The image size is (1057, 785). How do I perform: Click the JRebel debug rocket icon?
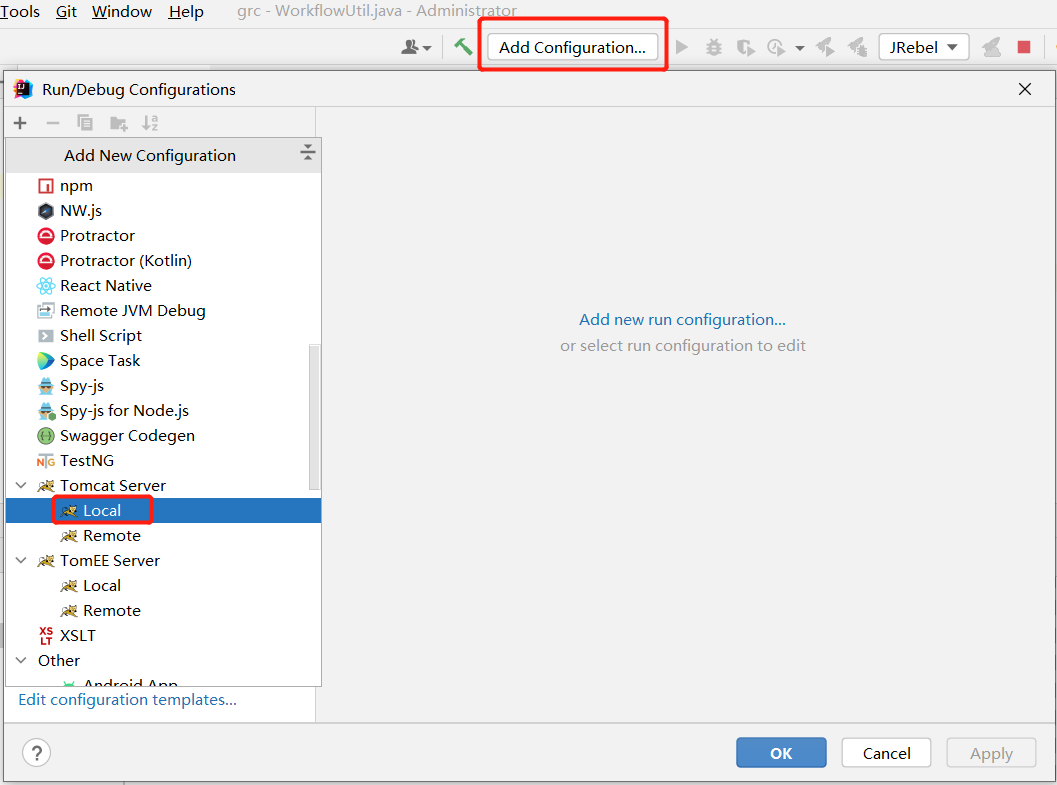pos(857,47)
